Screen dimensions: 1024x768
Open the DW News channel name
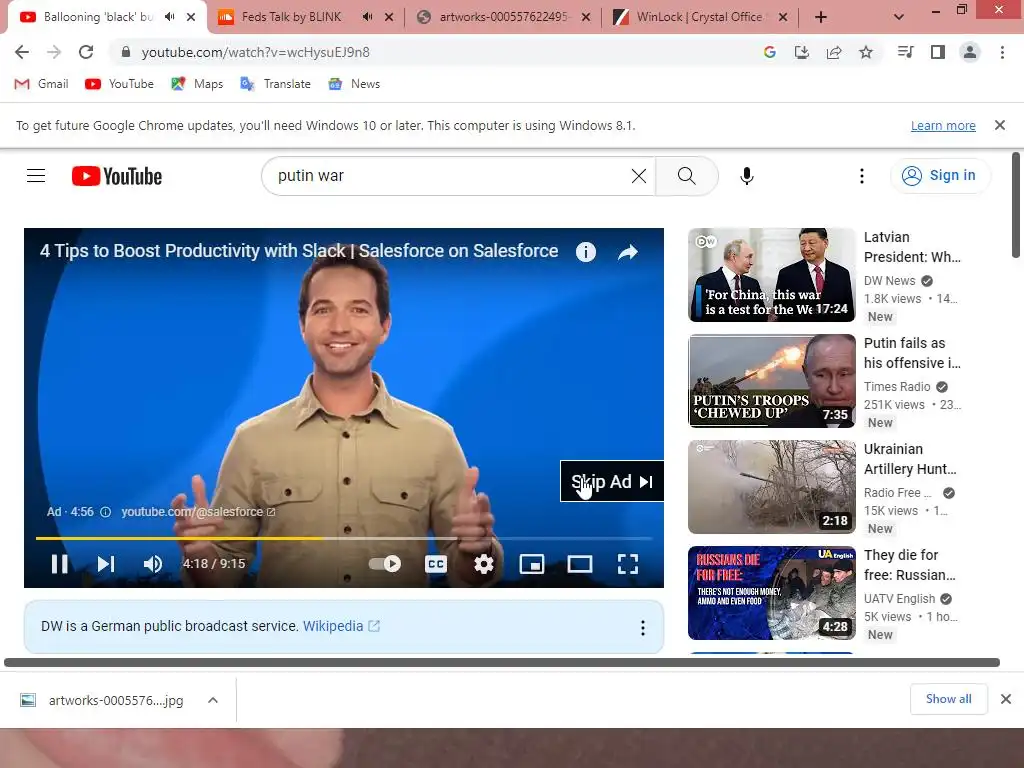pos(889,281)
